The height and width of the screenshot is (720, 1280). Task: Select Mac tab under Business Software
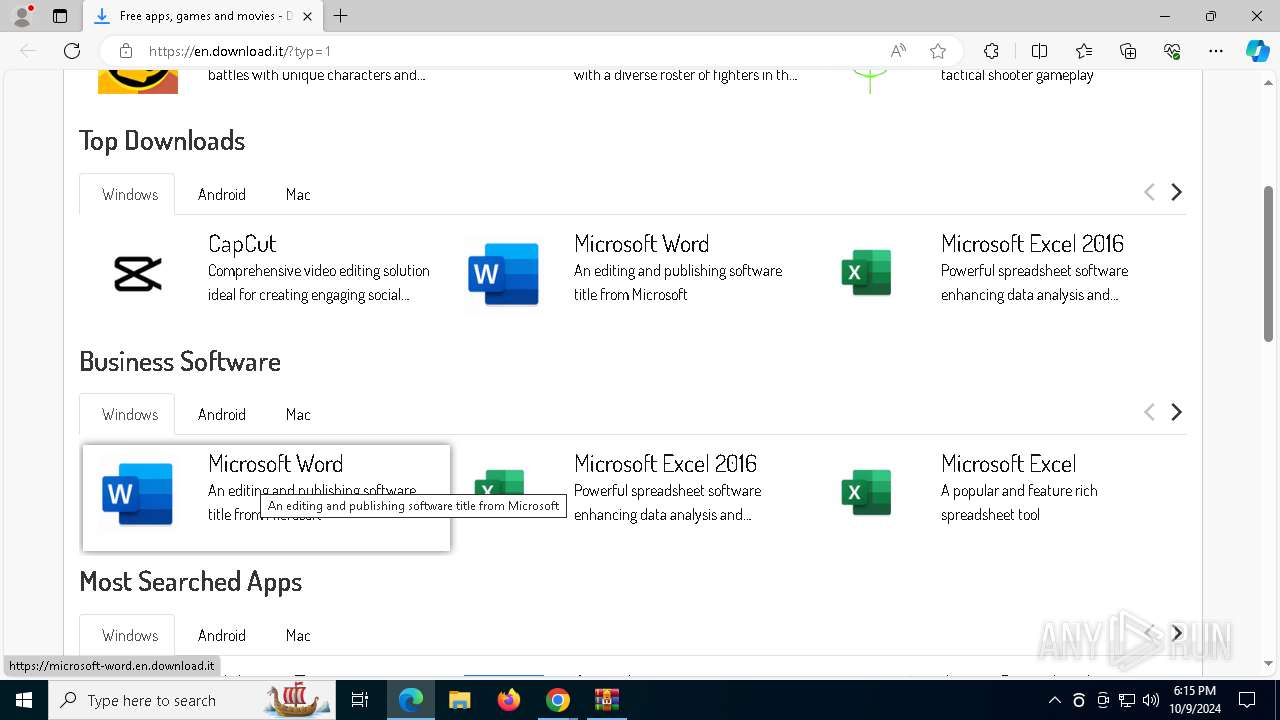tap(298, 414)
